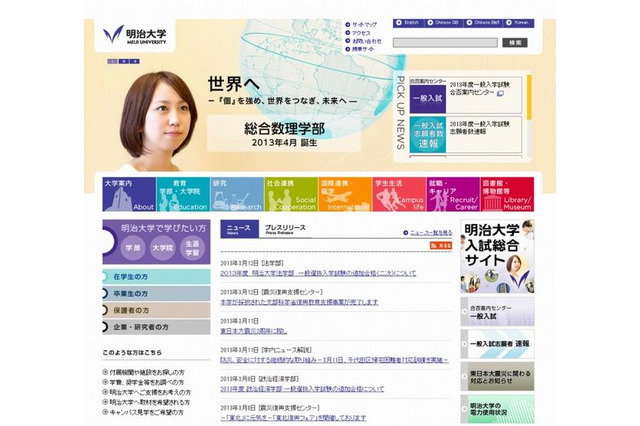Open 合否案内センター 一般入試 side banner
The width and height of the screenshot is (640, 426).
coord(497,312)
